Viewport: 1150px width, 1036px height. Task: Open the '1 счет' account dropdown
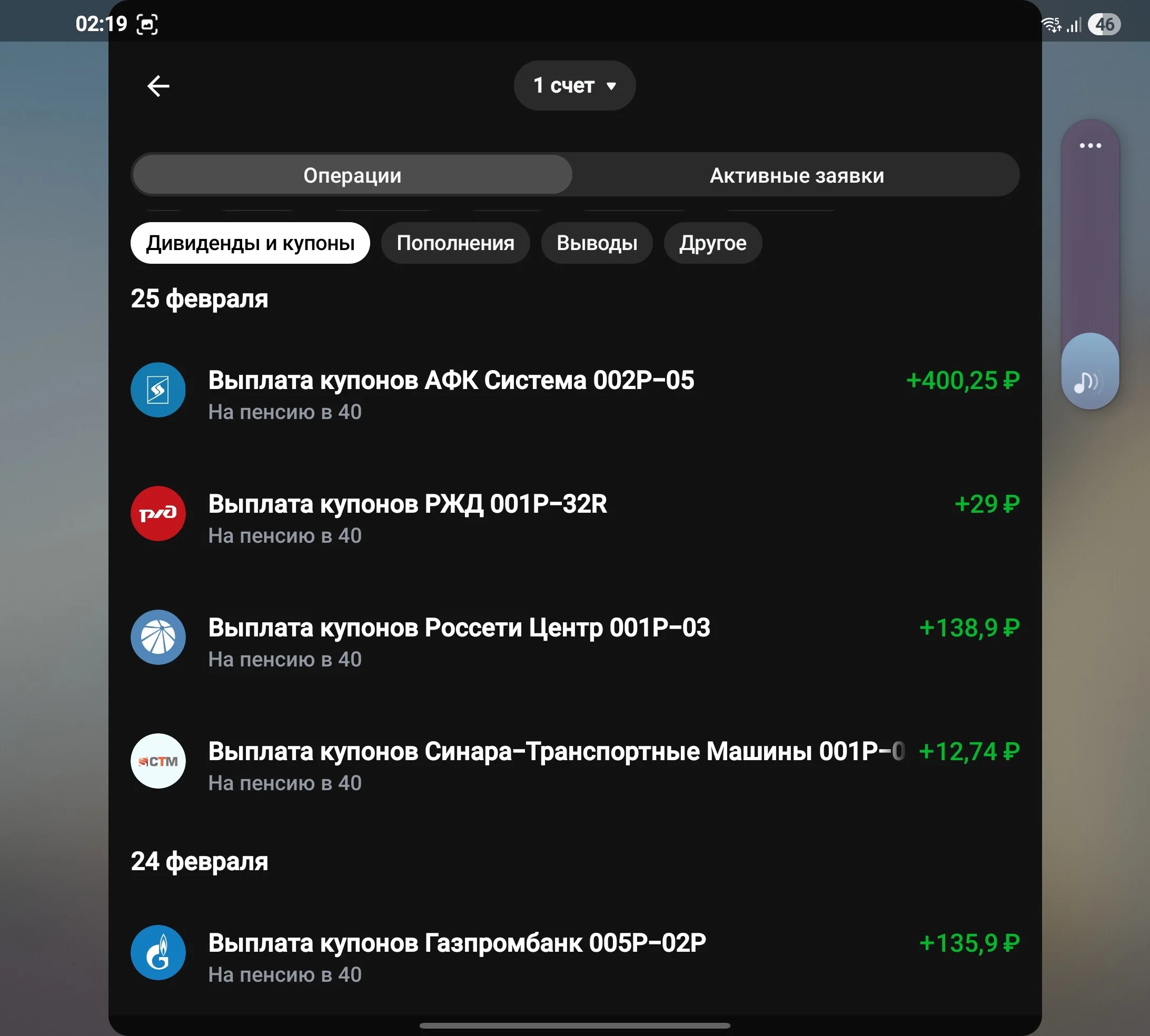(574, 85)
